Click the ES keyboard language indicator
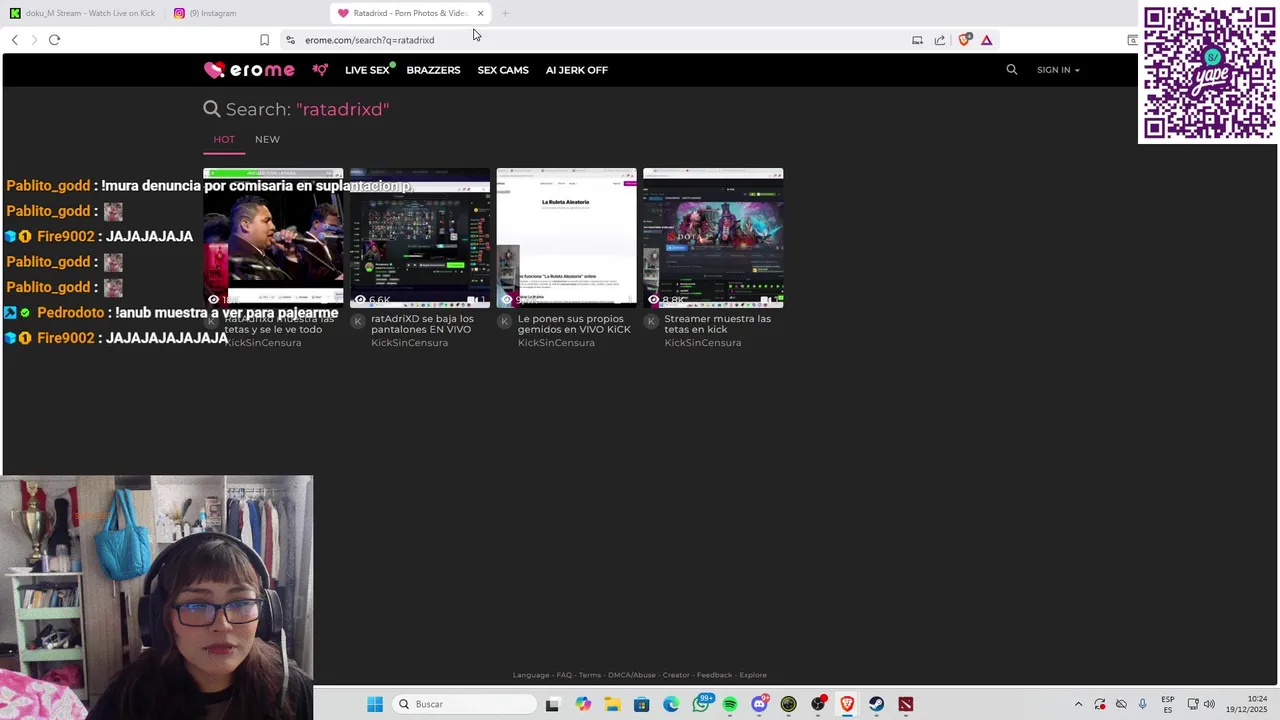The width and height of the screenshot is (1280, 720). click(x=1167, y=704)
